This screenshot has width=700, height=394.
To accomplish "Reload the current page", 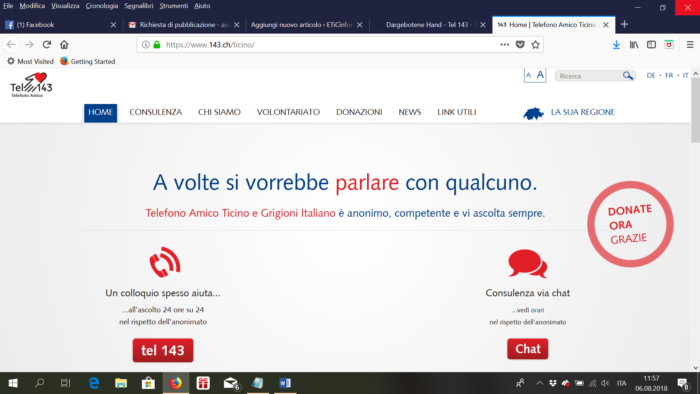I will point(46,45).
